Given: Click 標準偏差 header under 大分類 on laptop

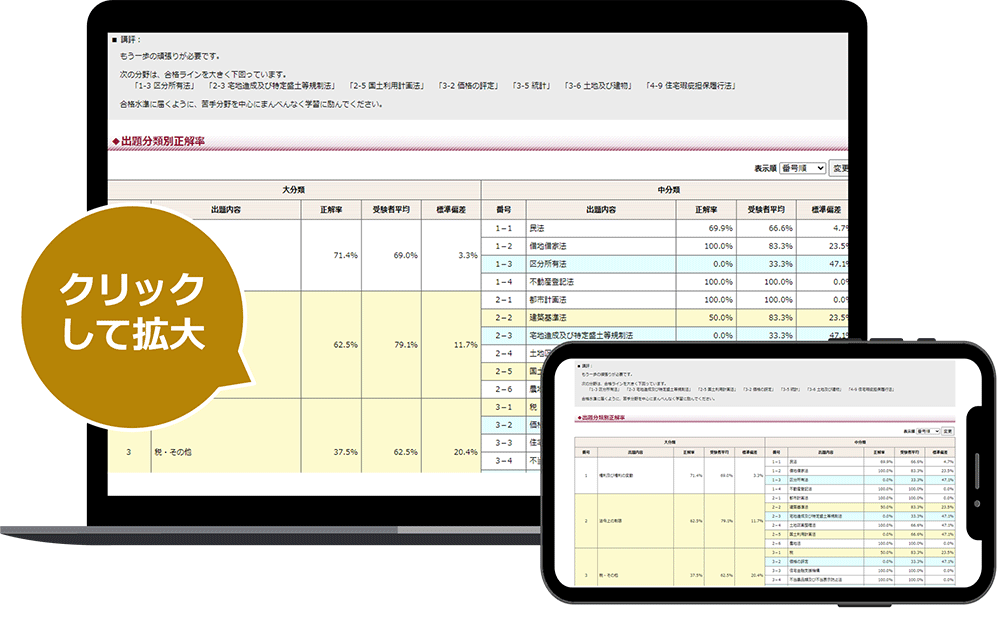Looking at the screenshot, I should click(x=451, y=209).
